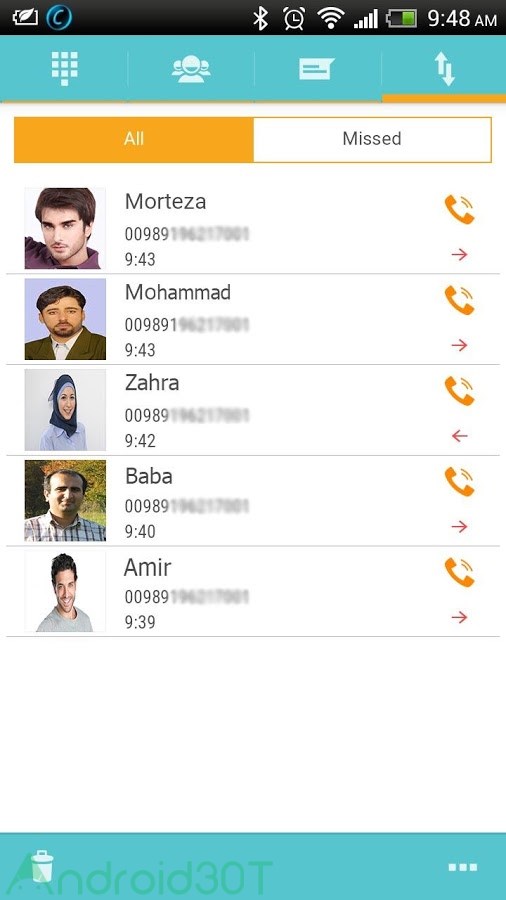Dial Baba via the phone icon

pyautogui.click(x=460, y=481)
